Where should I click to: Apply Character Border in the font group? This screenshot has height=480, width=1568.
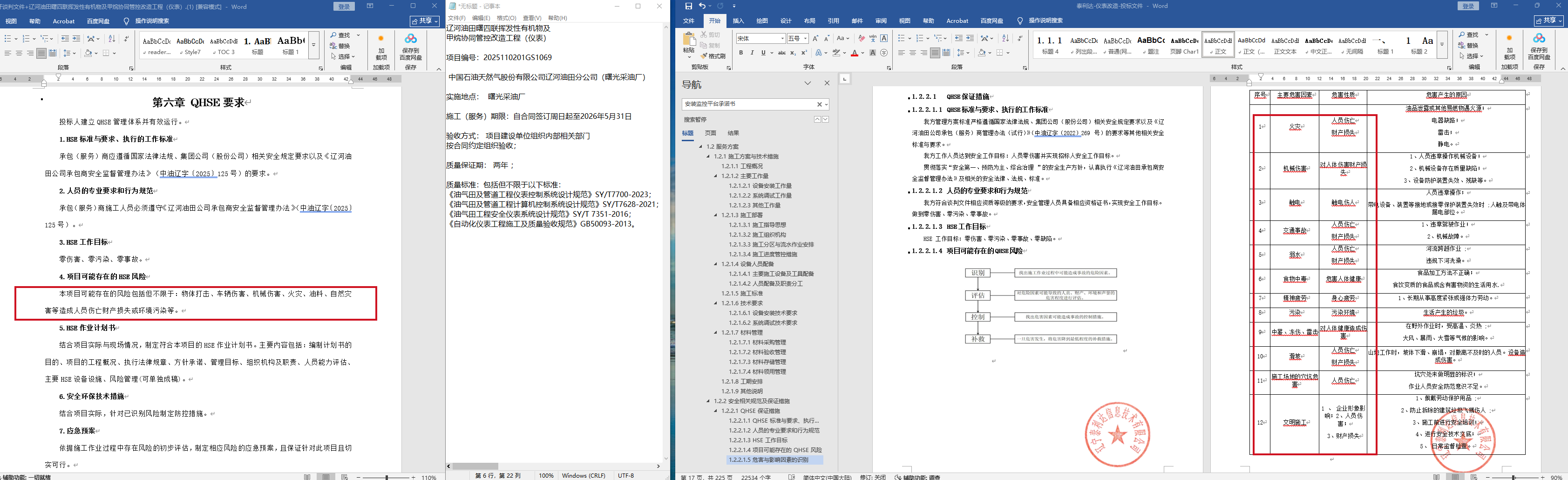(884, 38)
